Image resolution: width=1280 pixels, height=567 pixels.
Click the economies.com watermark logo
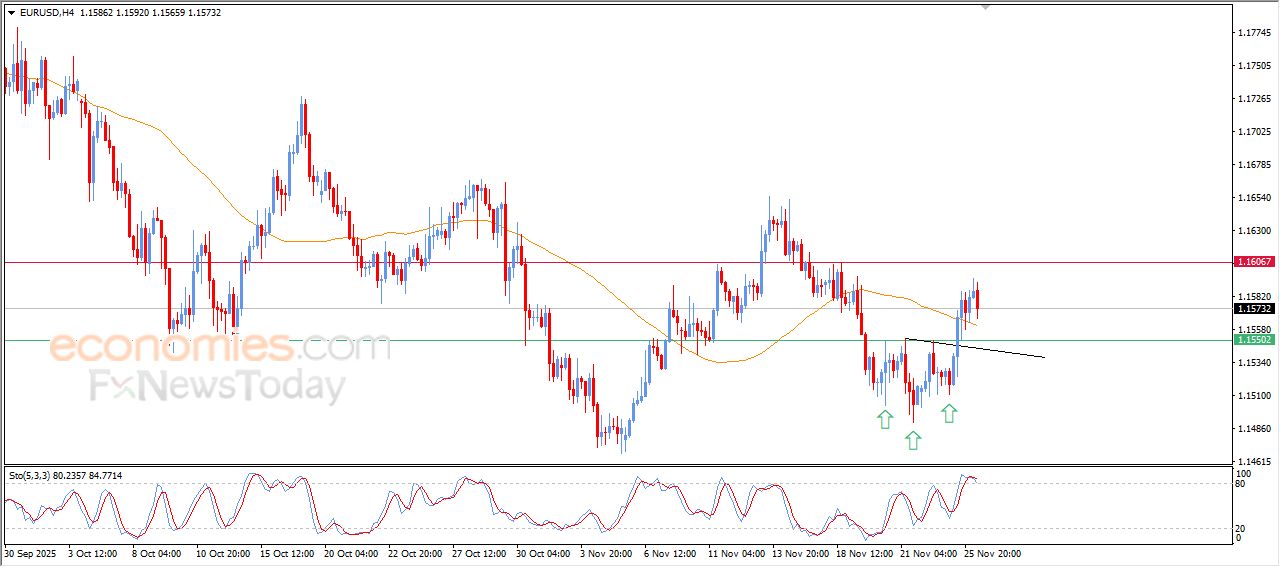[x=220, y=348]
